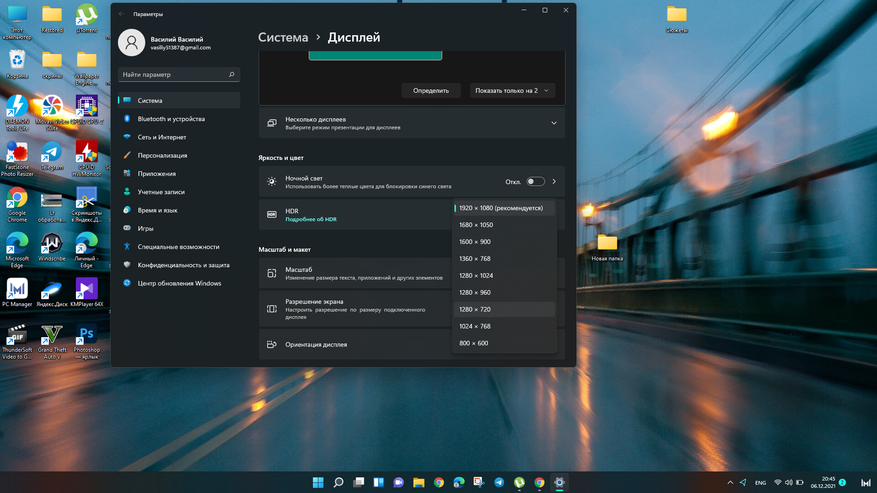877x493 pixels.
Task: Click the Определить button
Action: (x=431, y=90)
